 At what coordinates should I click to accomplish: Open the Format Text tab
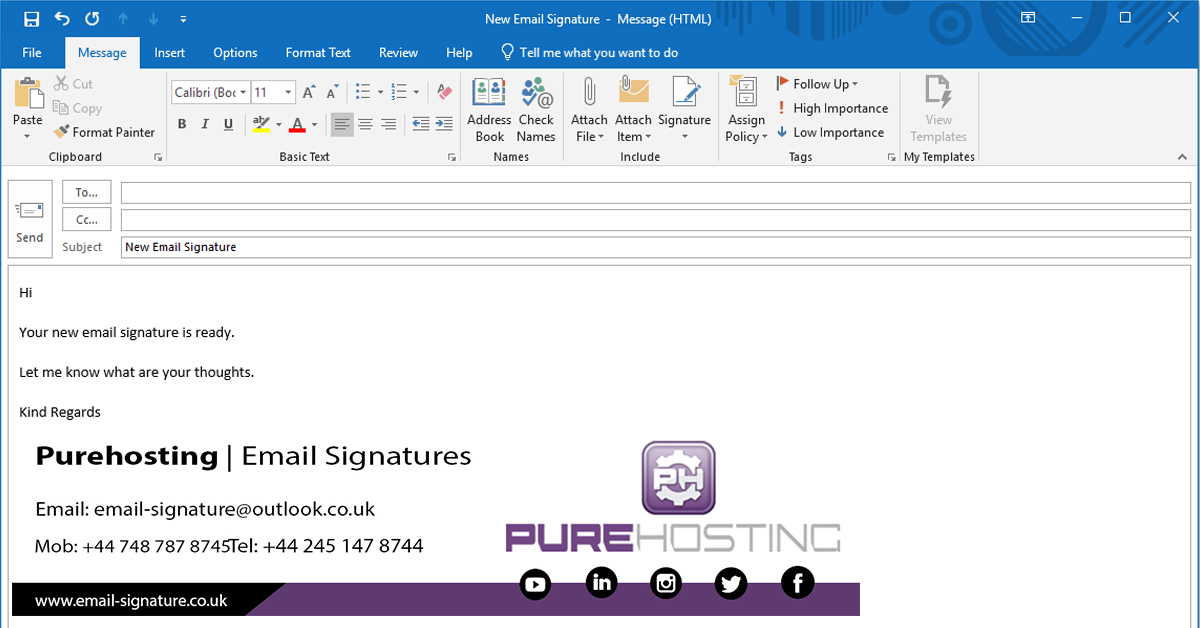(x=318, y=53)
